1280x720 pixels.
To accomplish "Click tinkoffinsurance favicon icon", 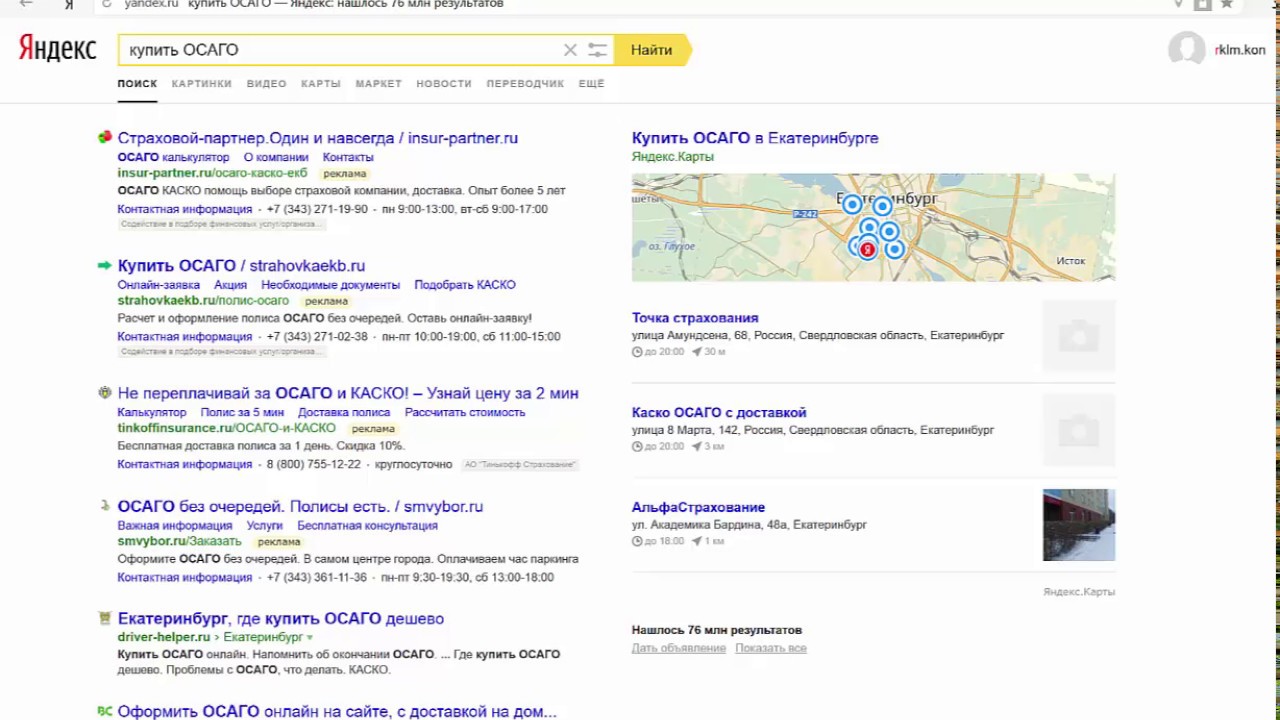I will point(104,393).
